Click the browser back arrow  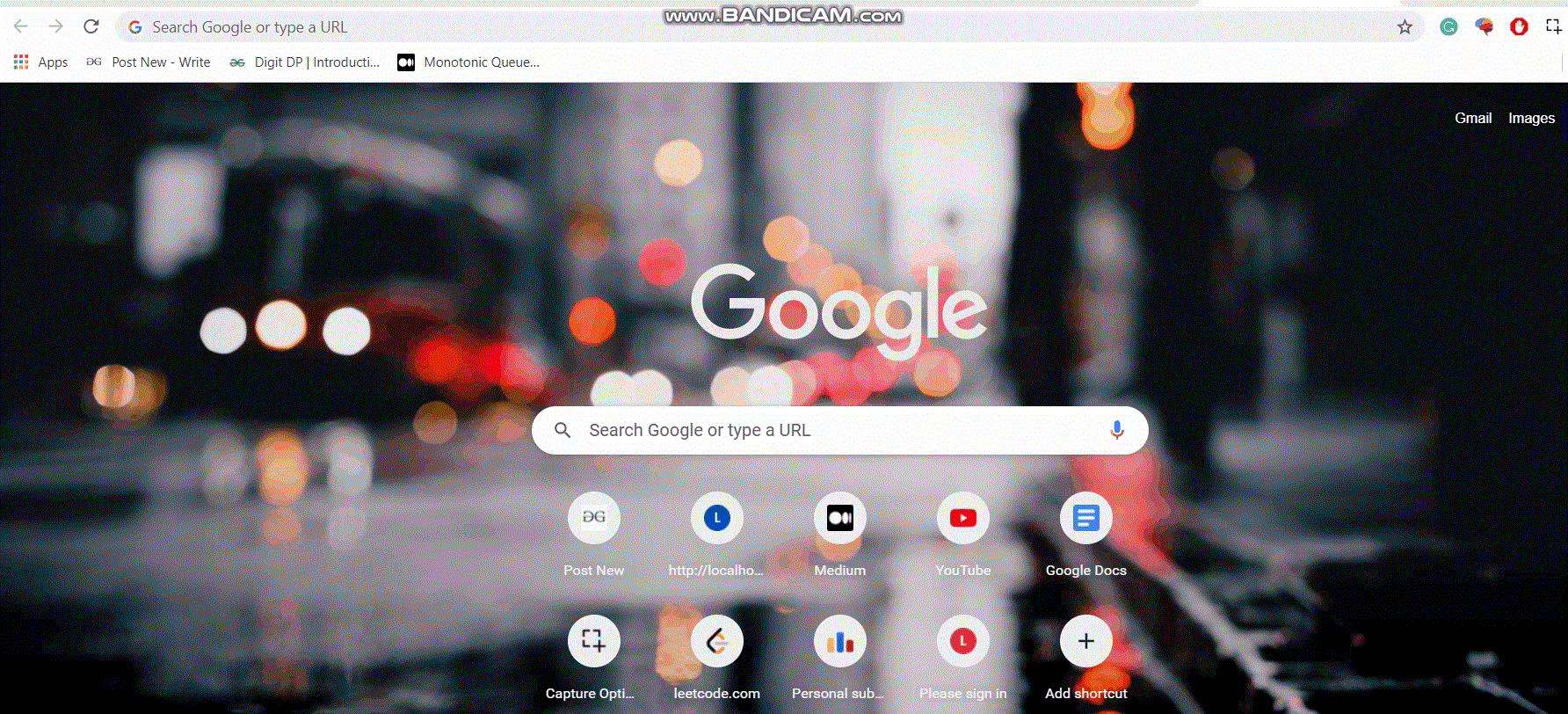click(21, 26)
